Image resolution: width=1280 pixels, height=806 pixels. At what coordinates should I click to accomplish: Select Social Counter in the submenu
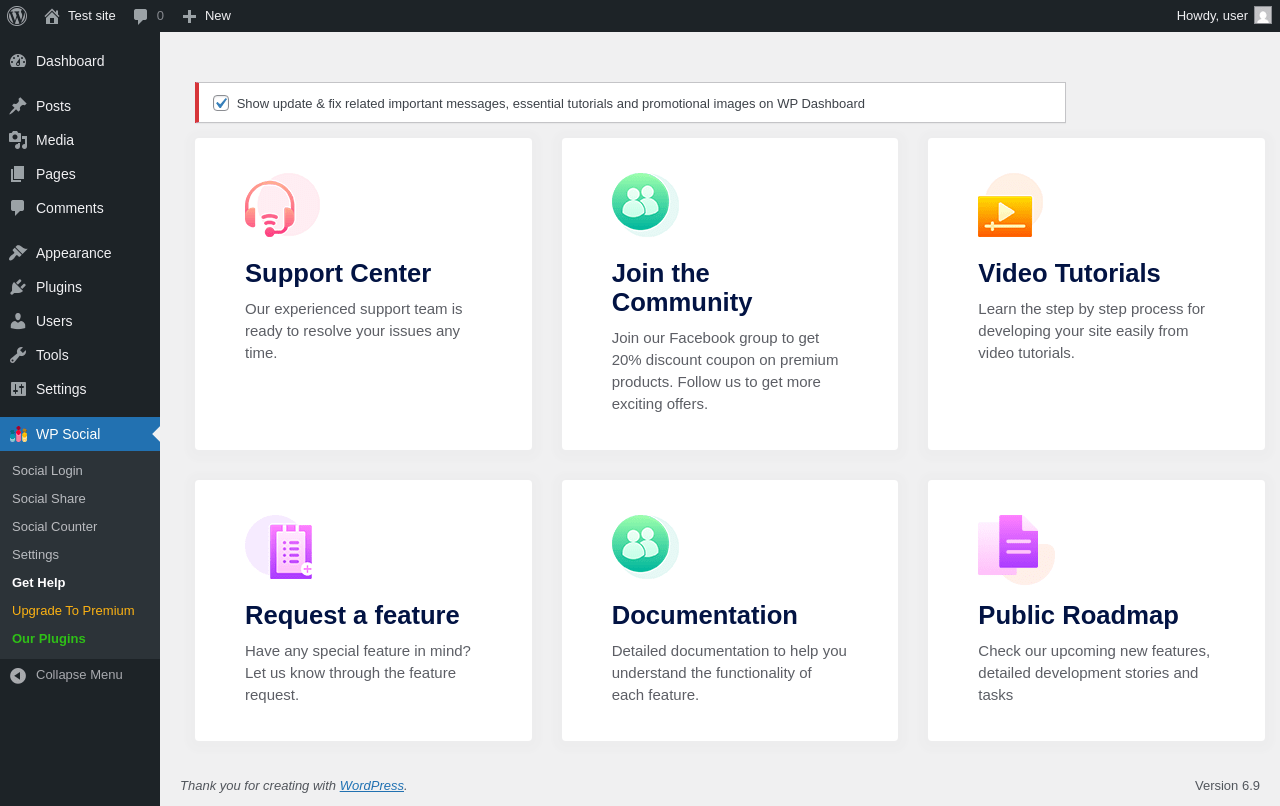coord(54,527)
